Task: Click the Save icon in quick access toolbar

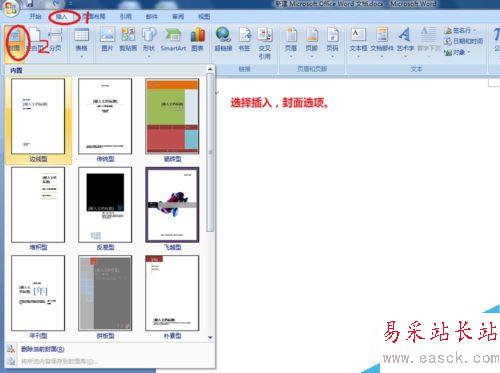Action: click(29, 3)
